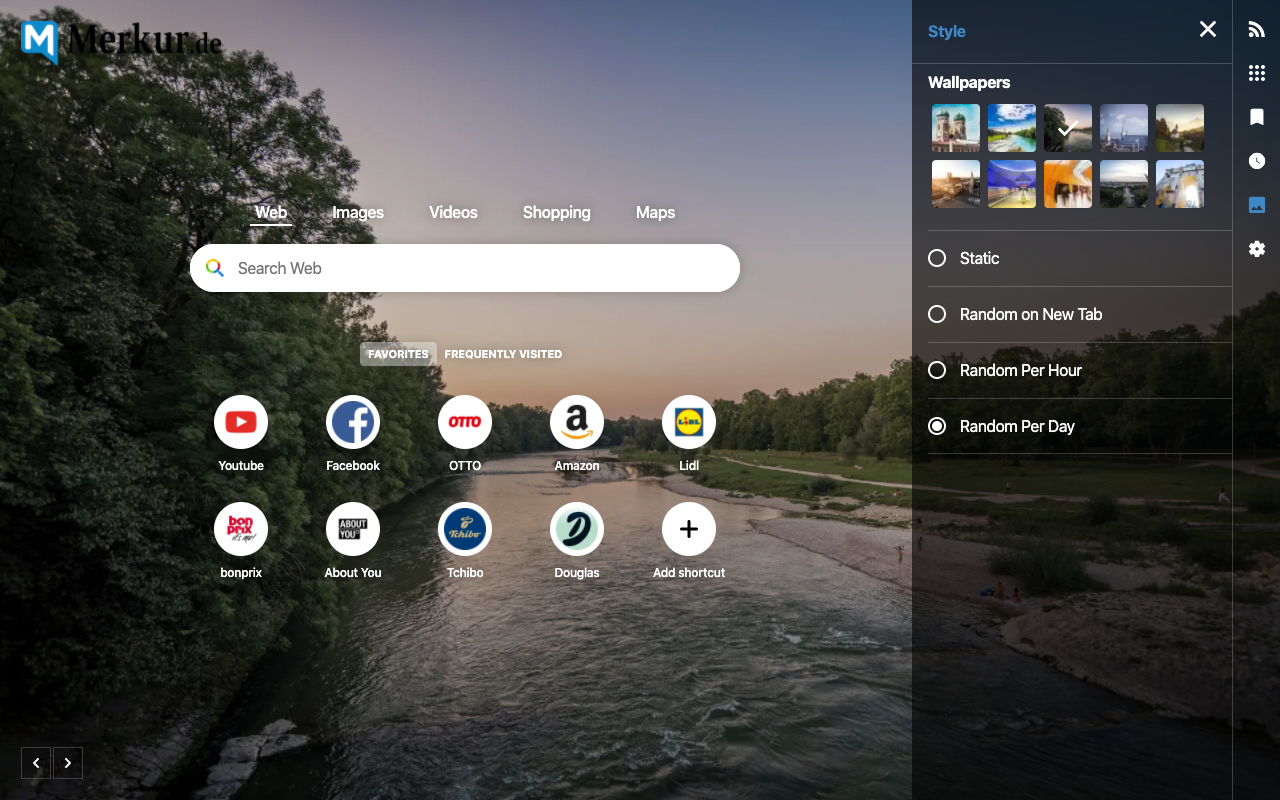Click the Wallpapers heading
This screenshot has height=800, width=1280.
click(x=969, y=82)
